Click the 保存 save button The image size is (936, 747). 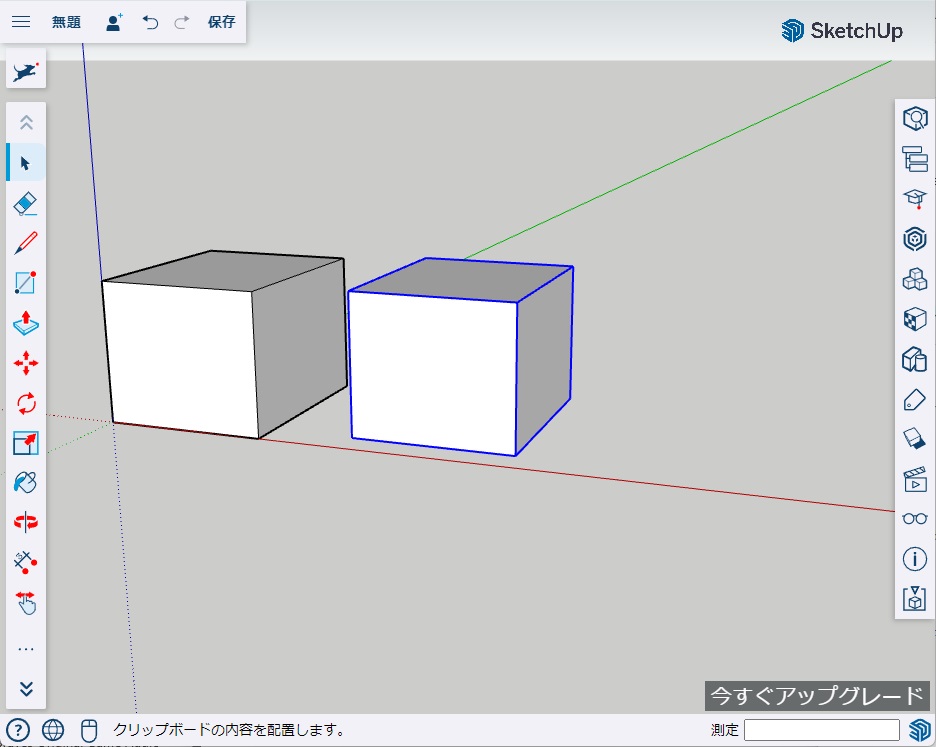tap(222, 22)
